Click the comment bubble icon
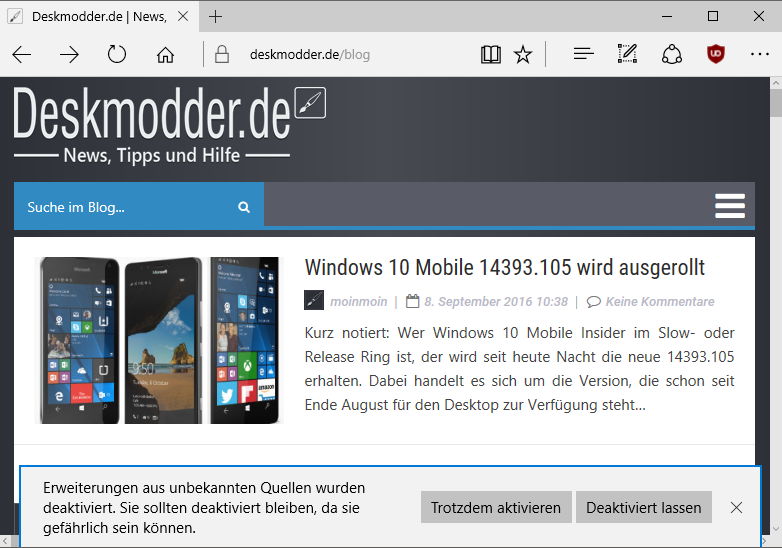The width and height of the screenshot is (782, 548). [593, 302]
